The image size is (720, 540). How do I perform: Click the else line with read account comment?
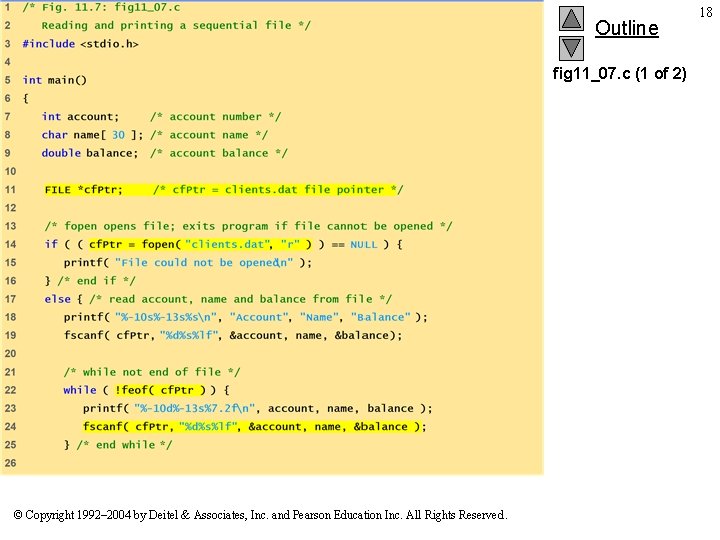[x=218, y=299]
